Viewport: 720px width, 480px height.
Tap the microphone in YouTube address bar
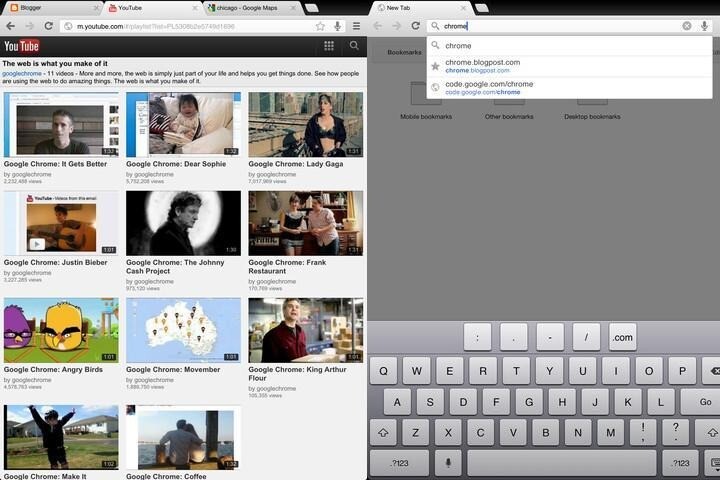[338, 27]
